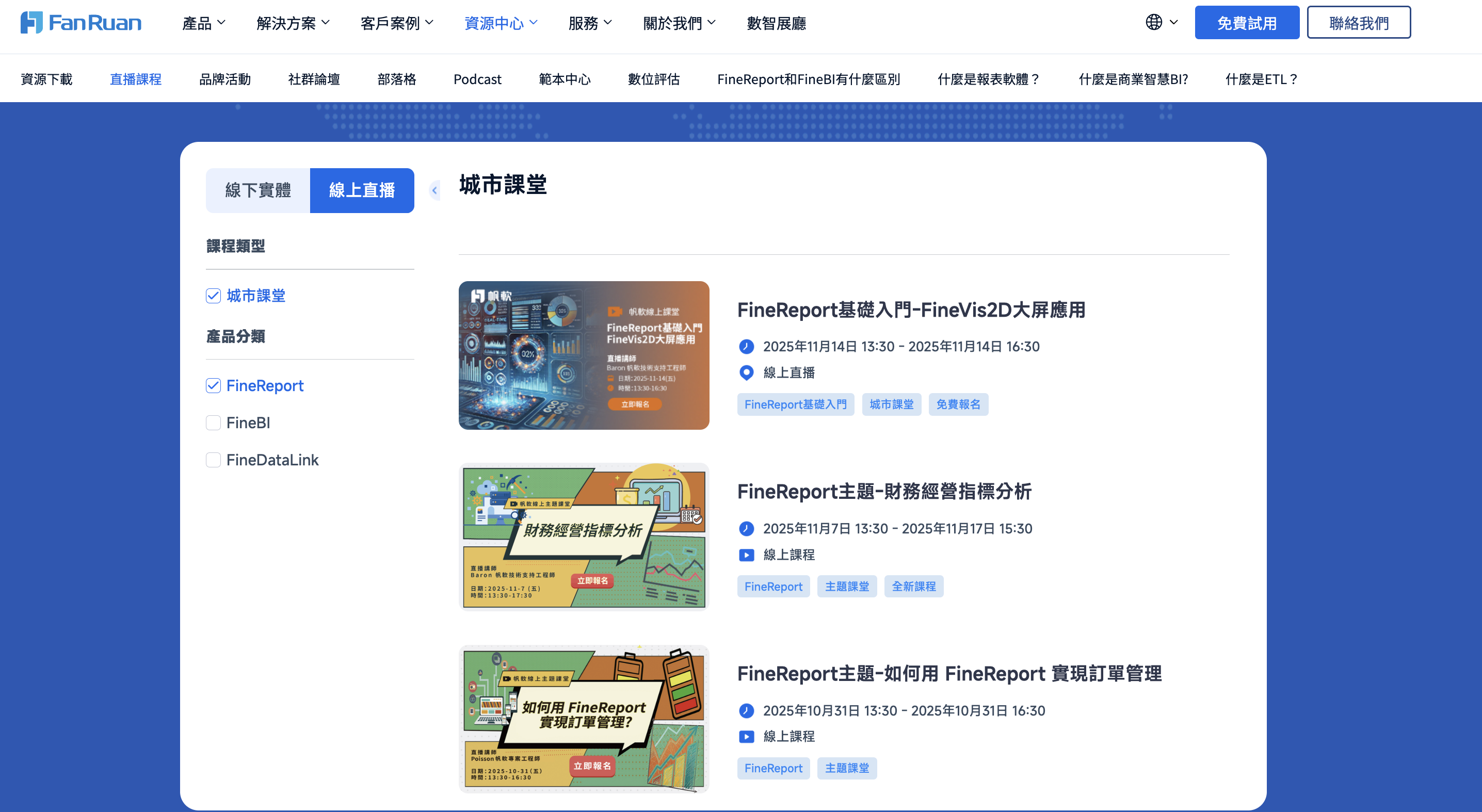Expand the 產品 dropdown menu
1482x812 pixels.
[204, 23]
